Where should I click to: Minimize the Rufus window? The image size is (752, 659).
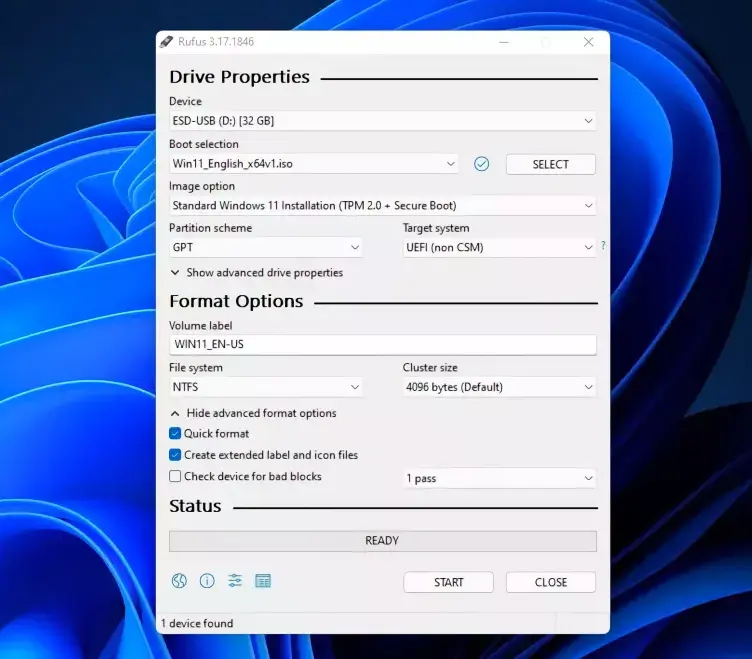click(504, 42)
